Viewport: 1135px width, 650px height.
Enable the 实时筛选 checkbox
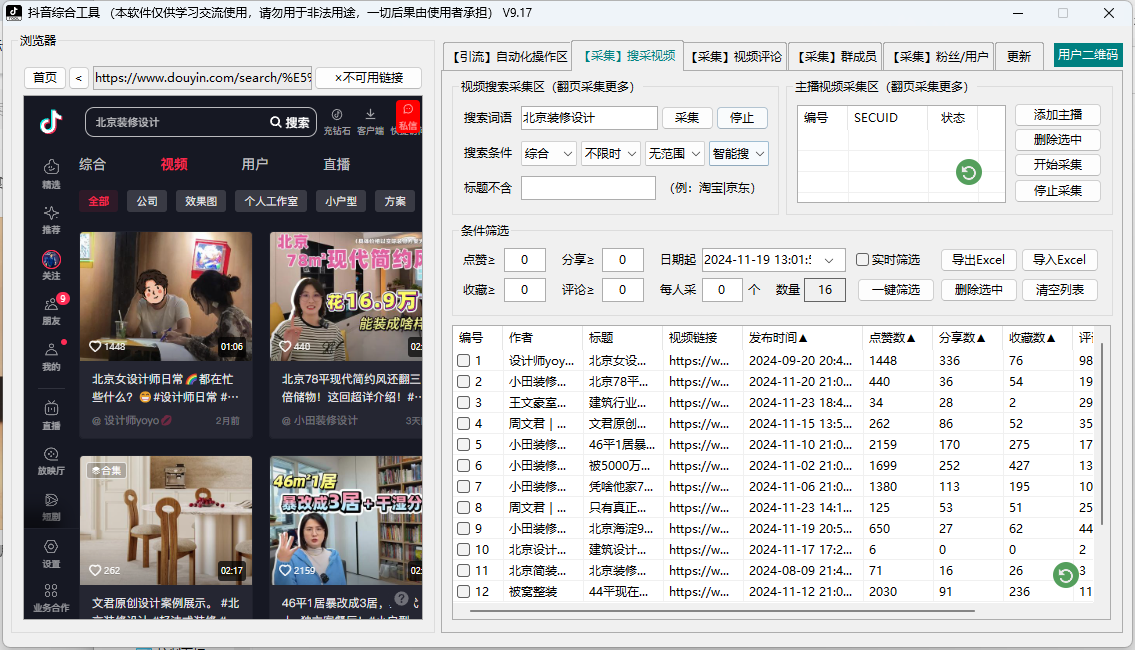862,259
